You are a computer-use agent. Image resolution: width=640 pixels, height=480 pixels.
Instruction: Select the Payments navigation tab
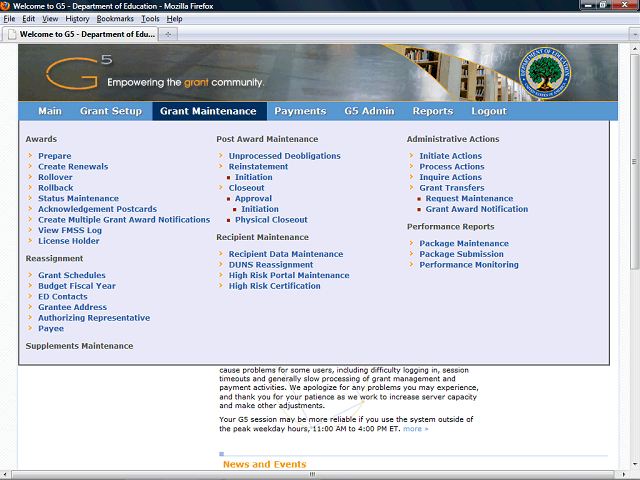300,111
